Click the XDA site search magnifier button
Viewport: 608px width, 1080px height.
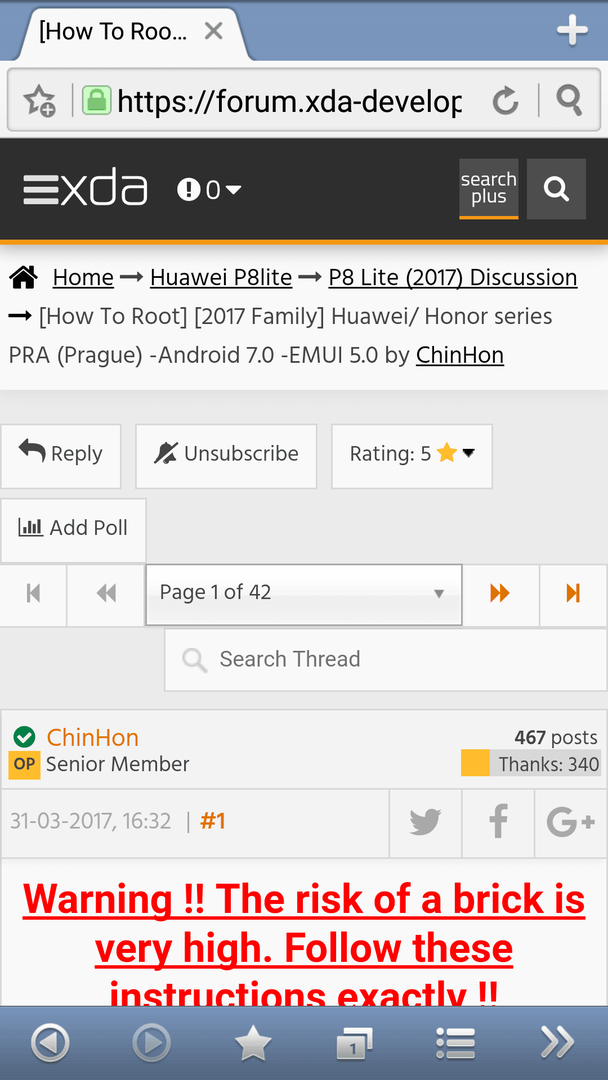click(556, 189)
